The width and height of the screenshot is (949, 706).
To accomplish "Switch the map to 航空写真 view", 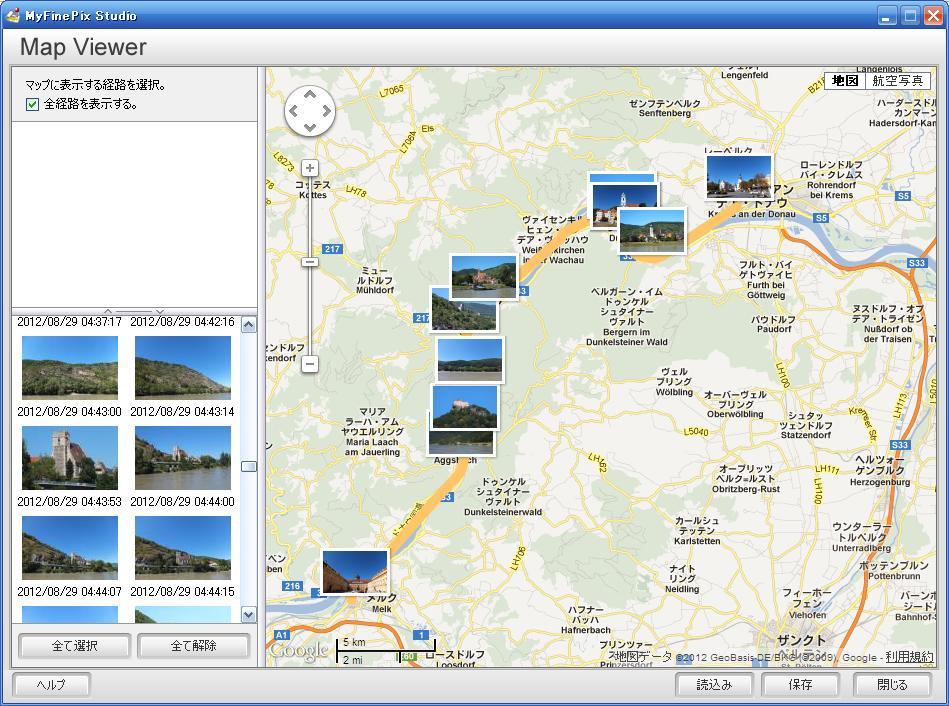I will tap(897, 81).
